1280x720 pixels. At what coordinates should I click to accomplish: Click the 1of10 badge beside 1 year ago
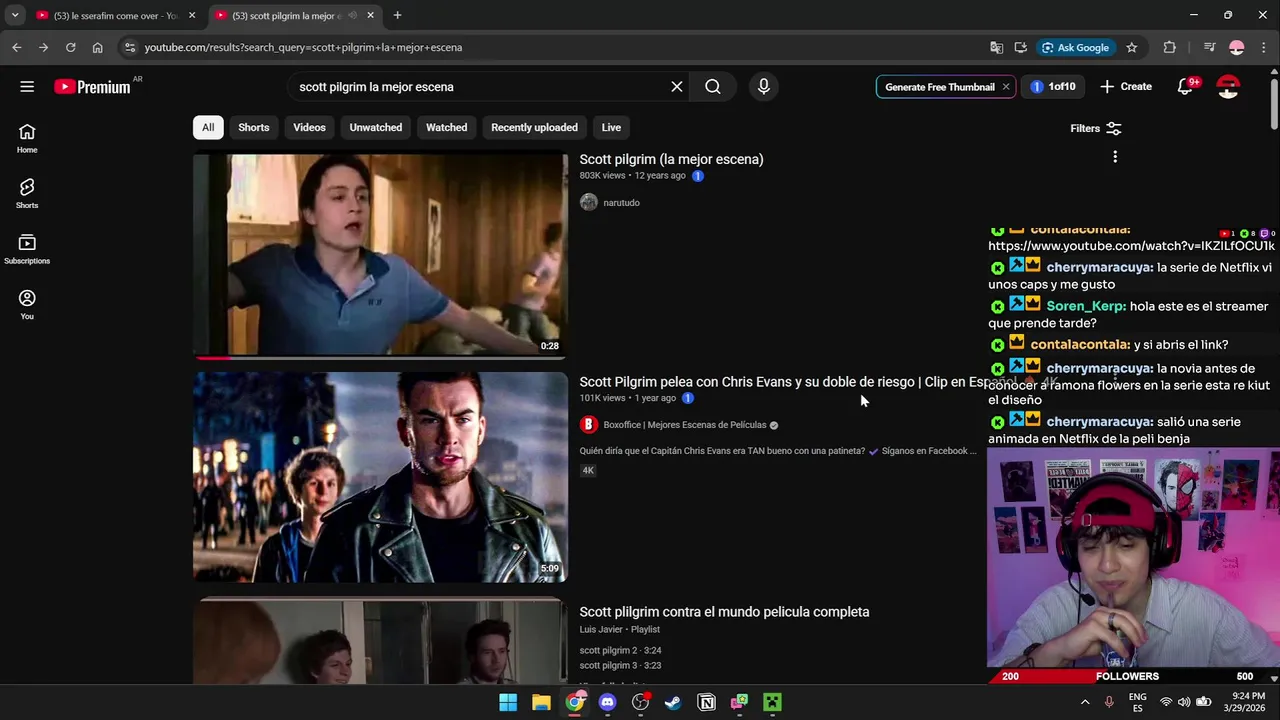point(688,398)
